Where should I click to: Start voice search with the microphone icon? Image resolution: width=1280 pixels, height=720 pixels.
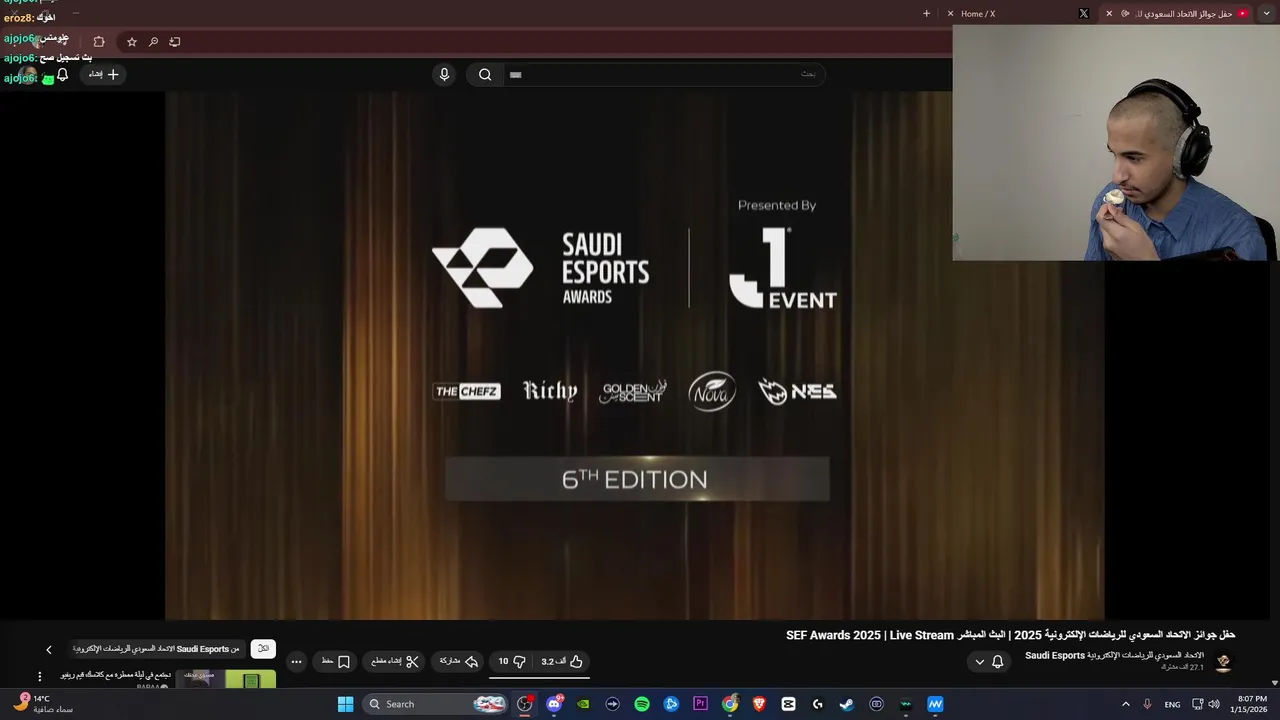[444, 74]
